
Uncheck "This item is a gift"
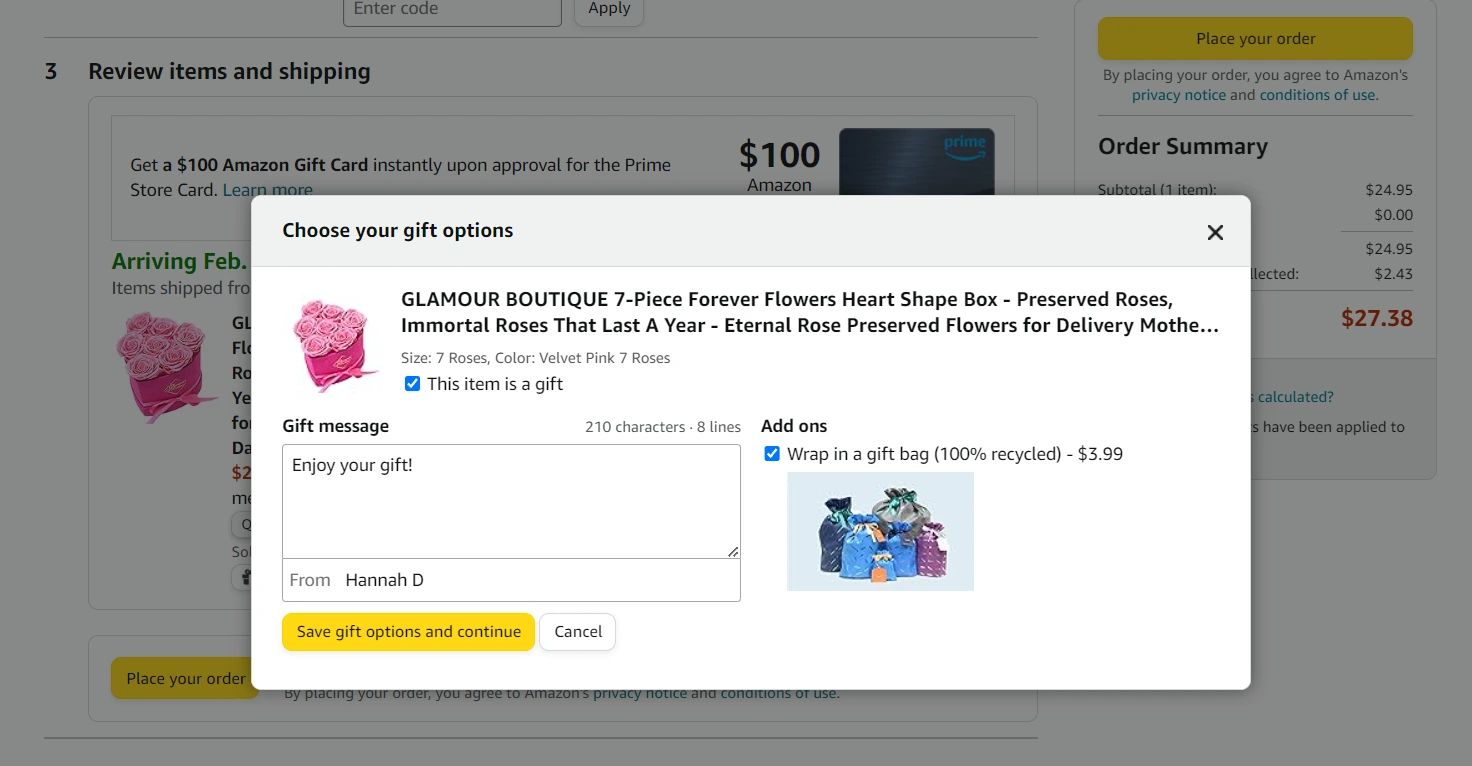412,384
